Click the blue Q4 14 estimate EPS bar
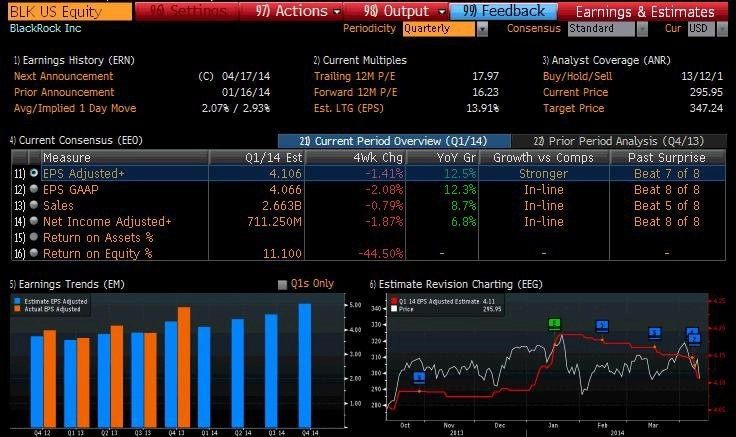736x437 pixels. click(305, 365)
